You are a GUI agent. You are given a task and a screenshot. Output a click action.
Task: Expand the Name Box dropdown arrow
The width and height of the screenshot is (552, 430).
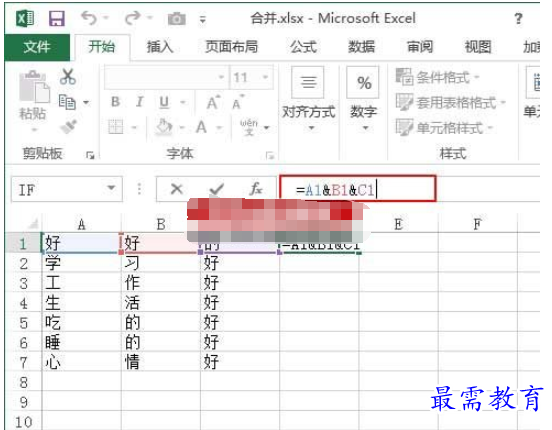point(111,188)
